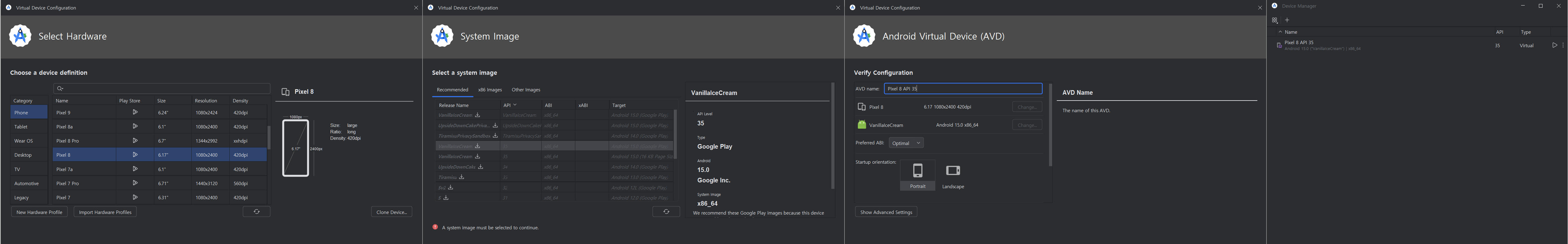
Task: Open the device grouping options in Device Manager
Action: tap(1275, 20)
